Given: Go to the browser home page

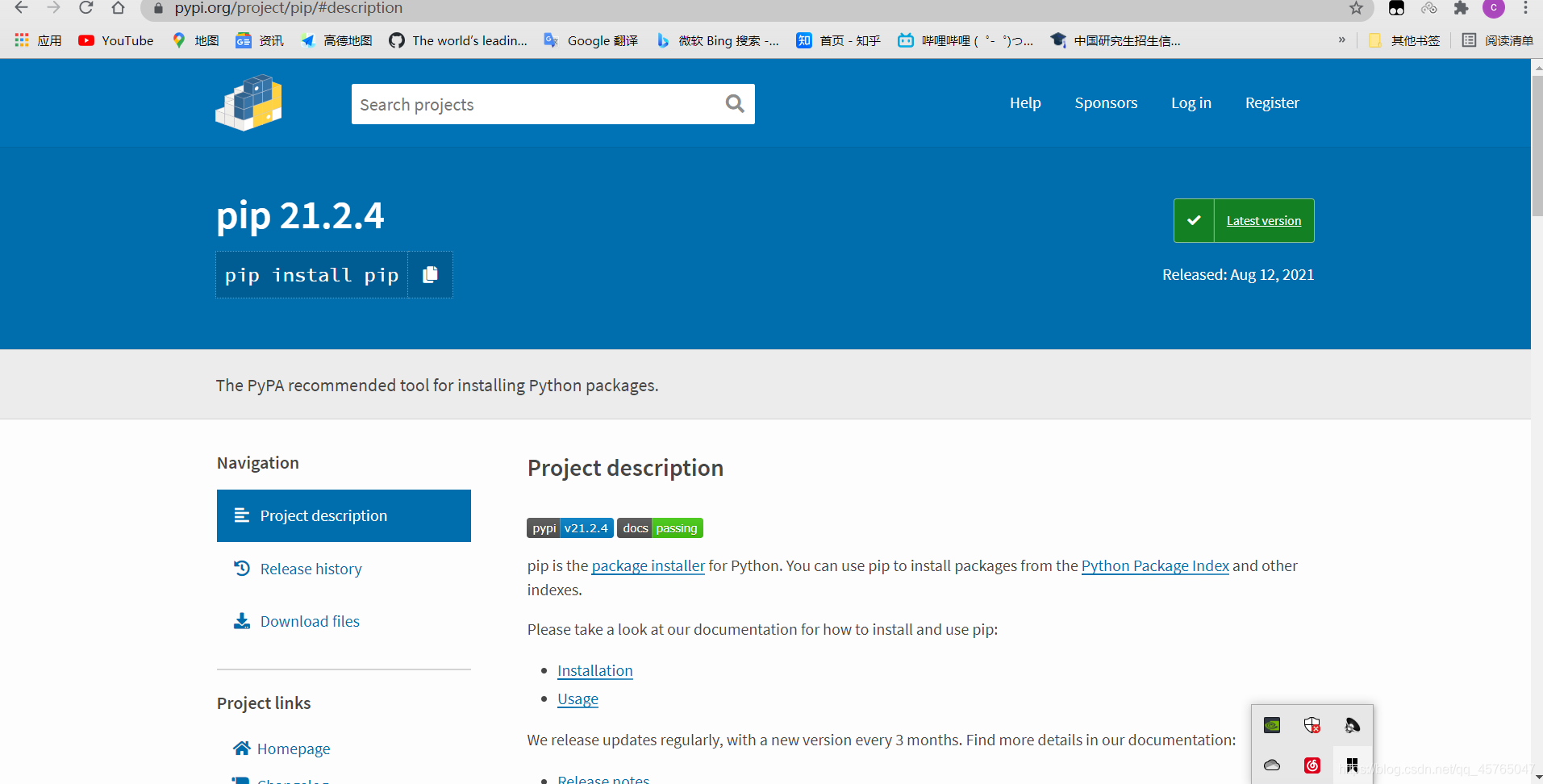Looking at the screenshot, I should [119, 8].
